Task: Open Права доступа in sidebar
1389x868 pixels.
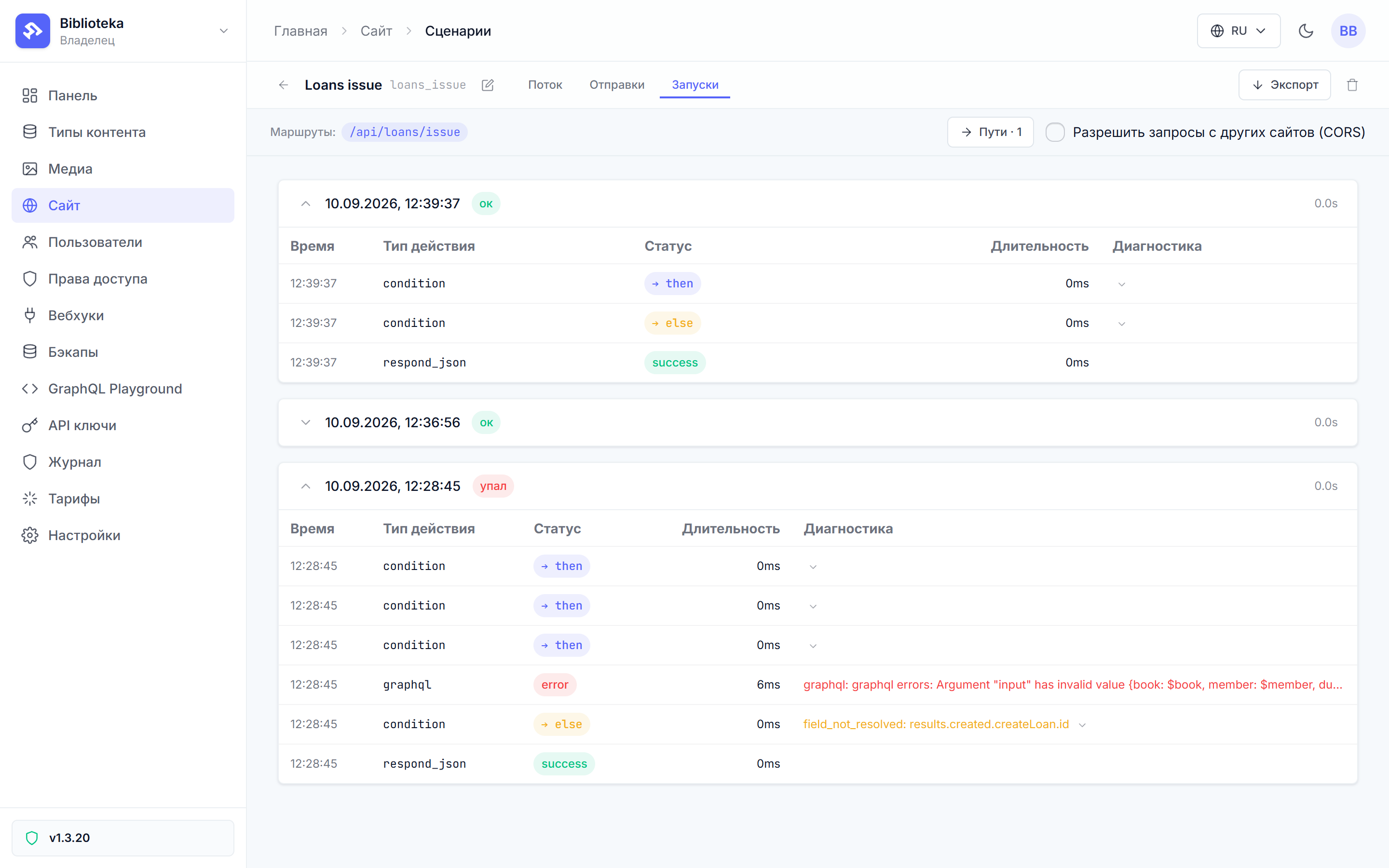Action: click(123, 279)
